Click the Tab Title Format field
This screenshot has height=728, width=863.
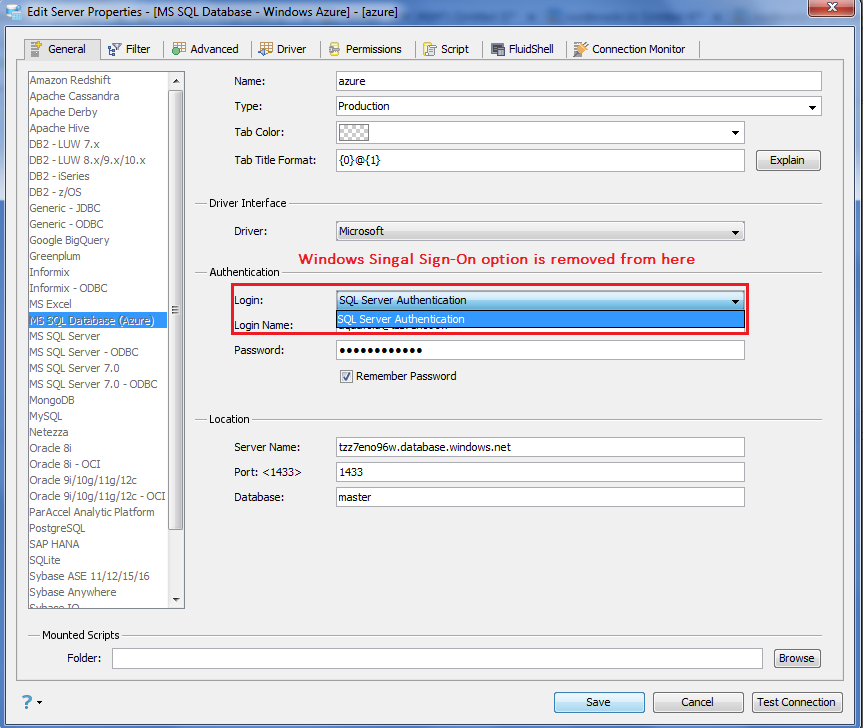540,160
